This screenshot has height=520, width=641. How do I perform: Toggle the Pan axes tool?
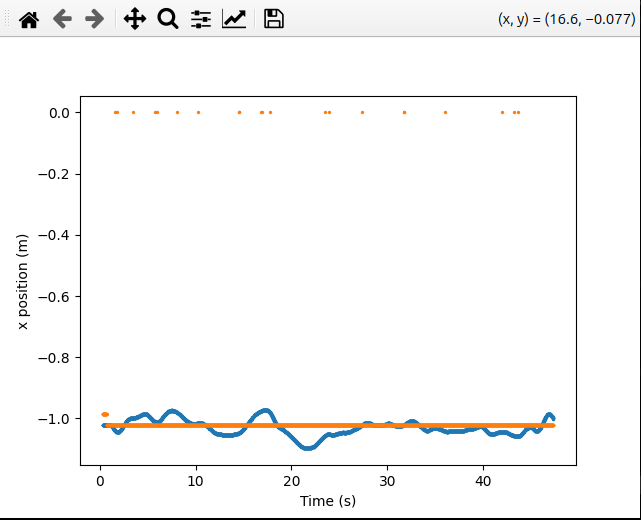click(135, 19)
